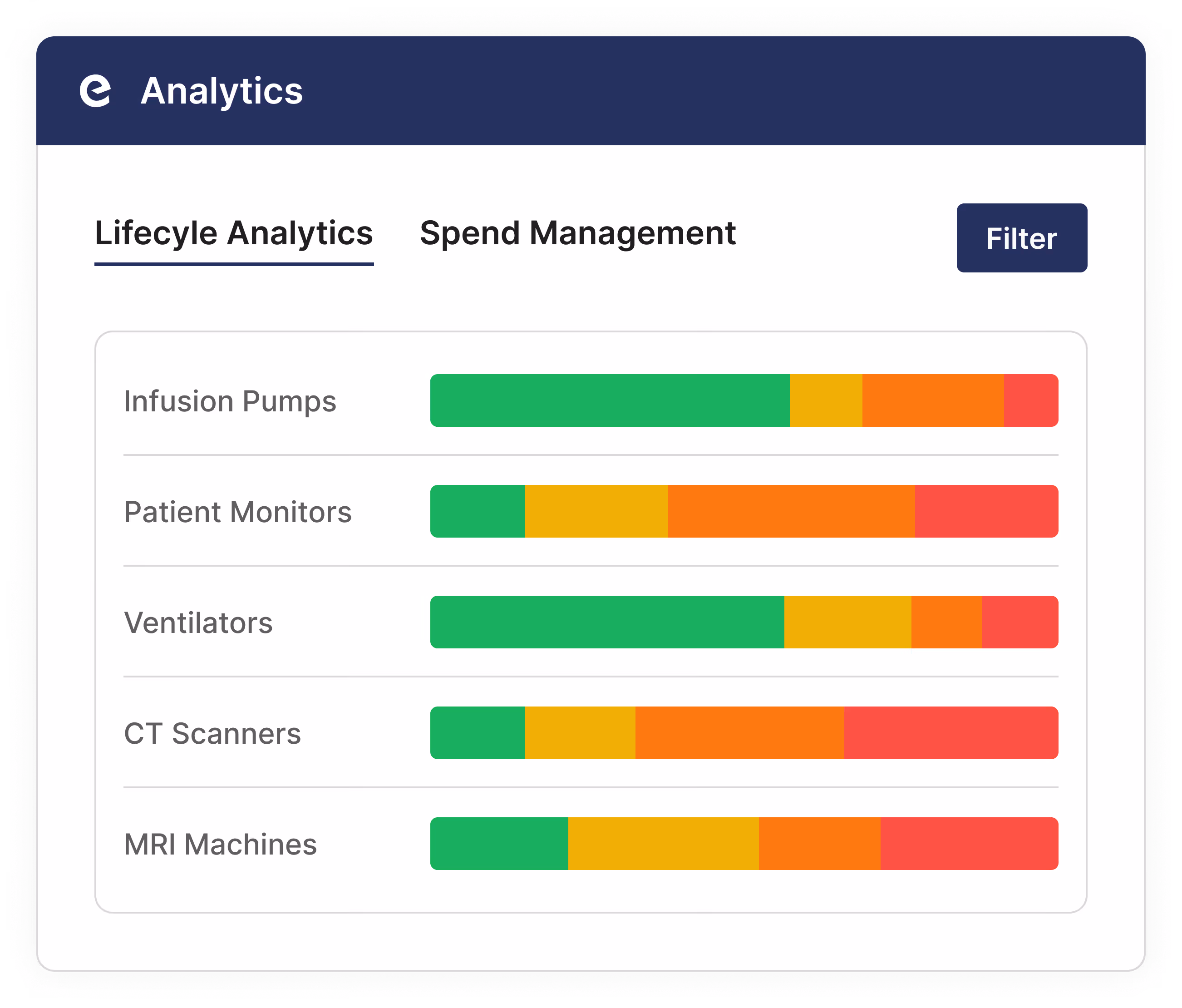Click the CT Scanners row label
The width and height of the screenshot is (1182, 1008).
tap(212, 733)
